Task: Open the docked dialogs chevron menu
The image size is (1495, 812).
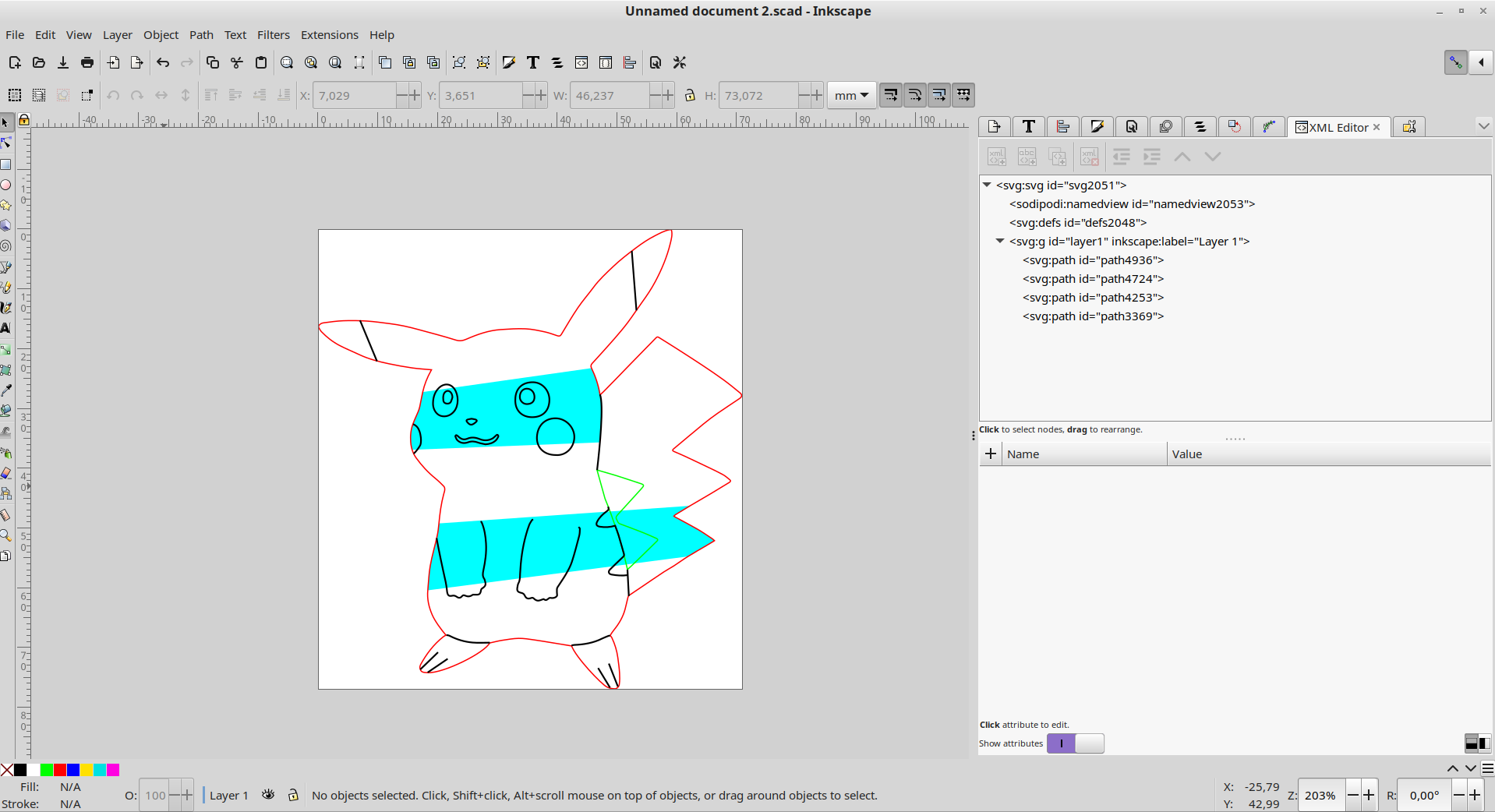Action: point(1483,125)
